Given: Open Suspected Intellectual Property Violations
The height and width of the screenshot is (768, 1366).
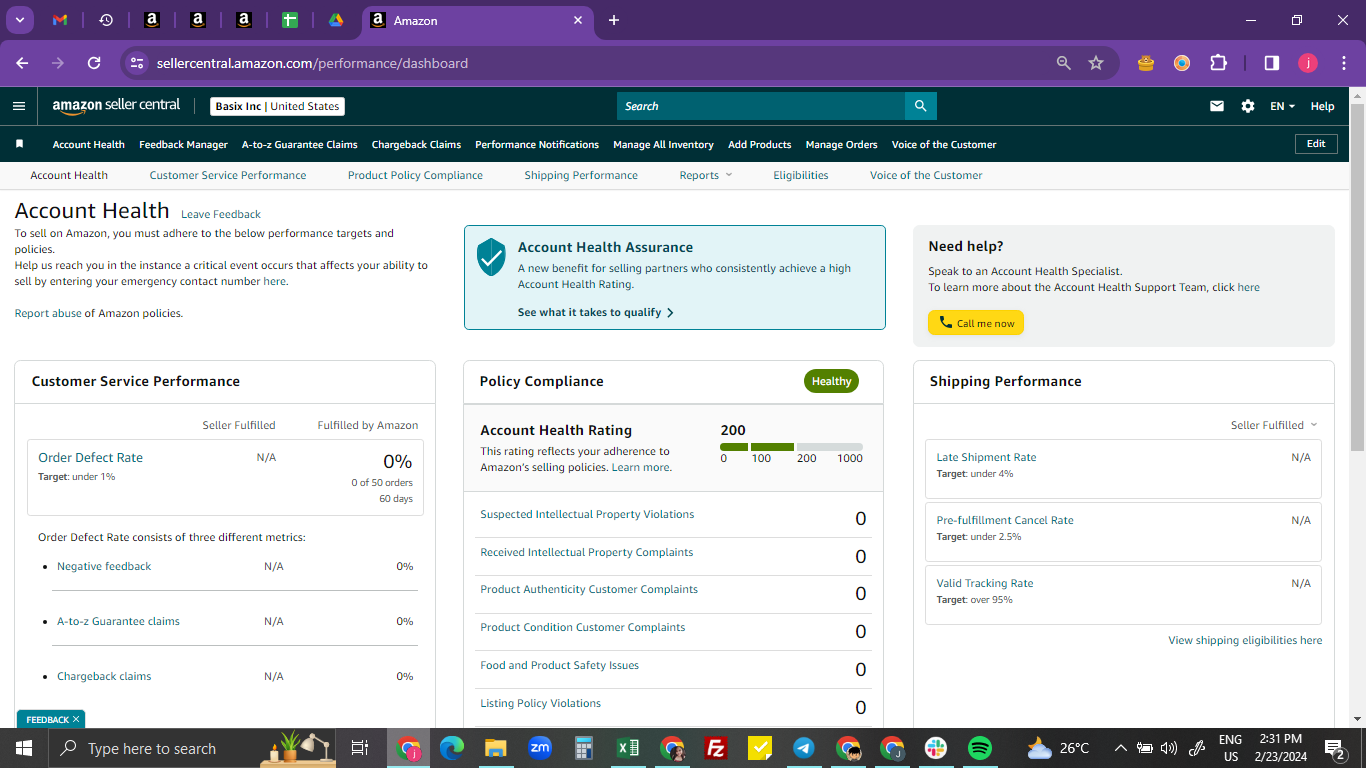Looking at the screenshot, I should [587, 514].
